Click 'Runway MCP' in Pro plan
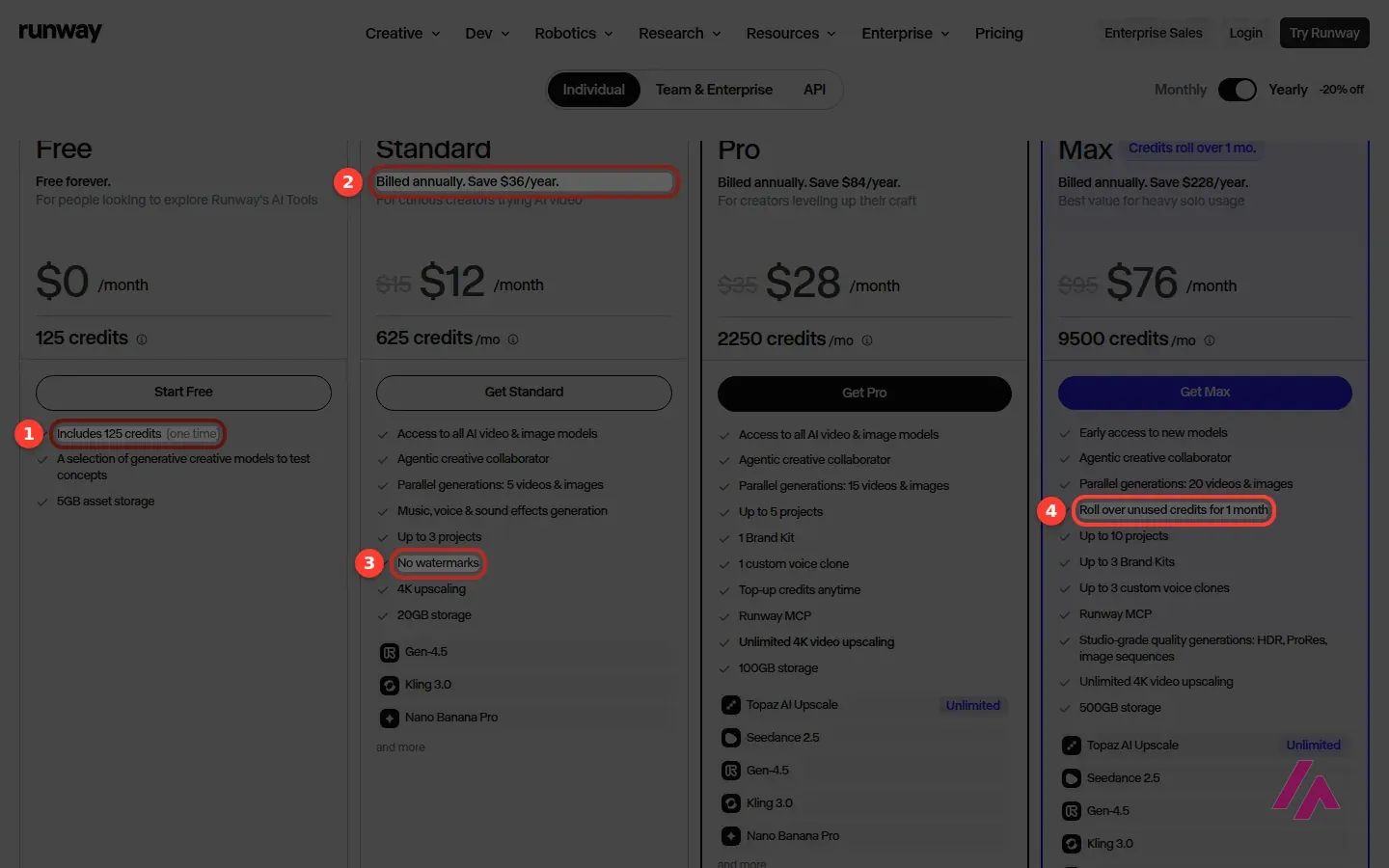 point(775,616)
